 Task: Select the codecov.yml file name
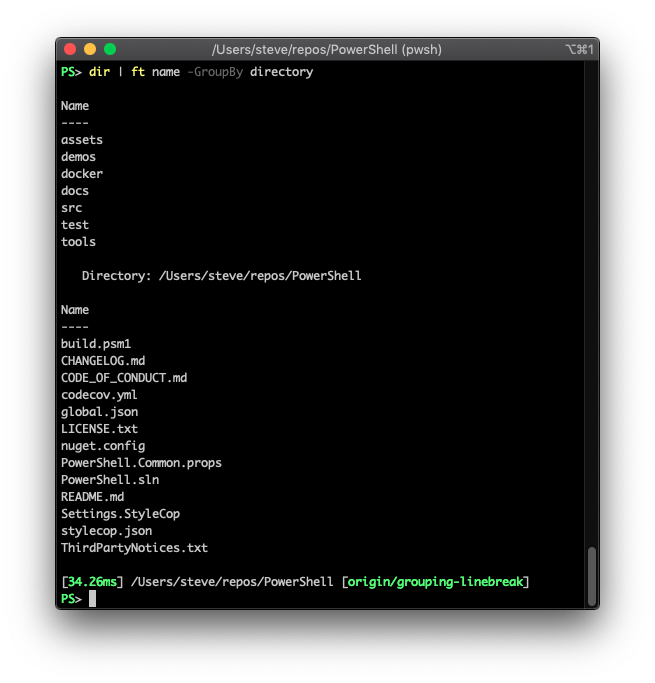(99, 395)
